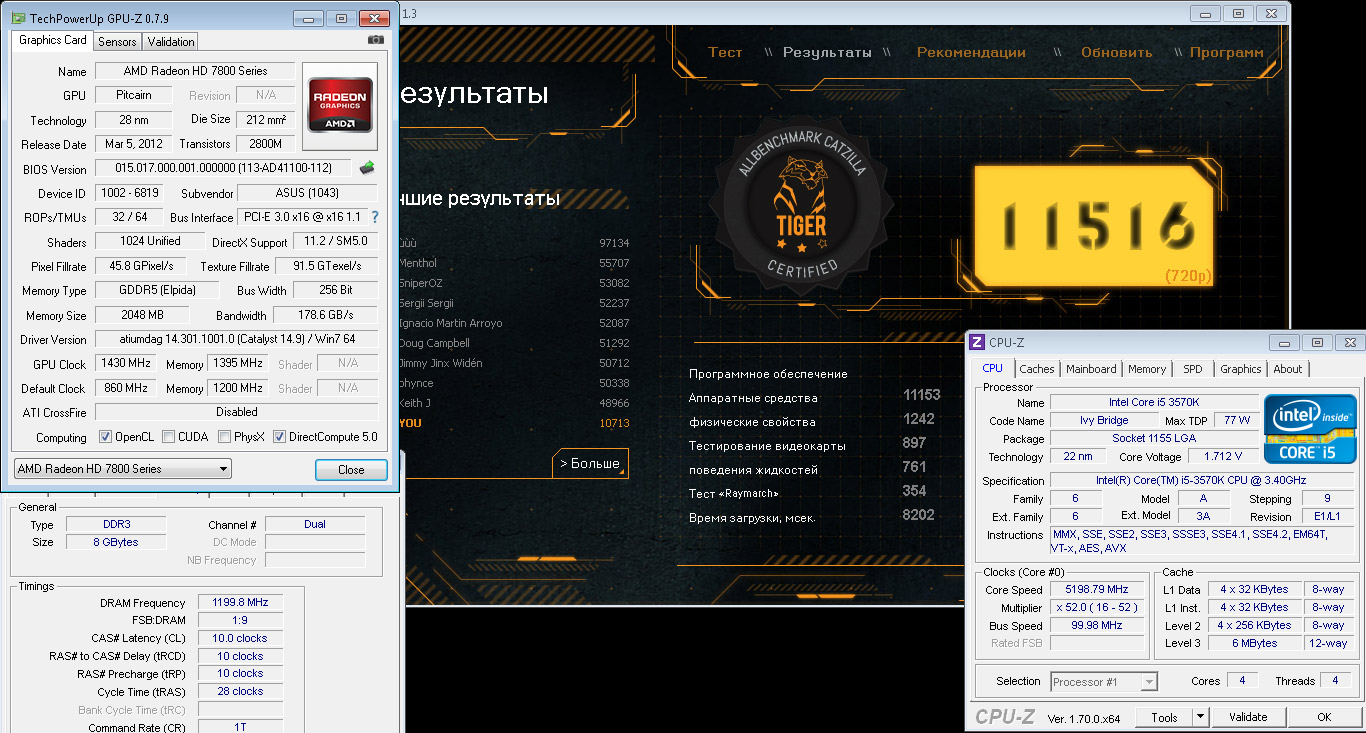Click the DRAM Frequency 1199.8 MHz value

pyautogui.click(x=241, y=603)
